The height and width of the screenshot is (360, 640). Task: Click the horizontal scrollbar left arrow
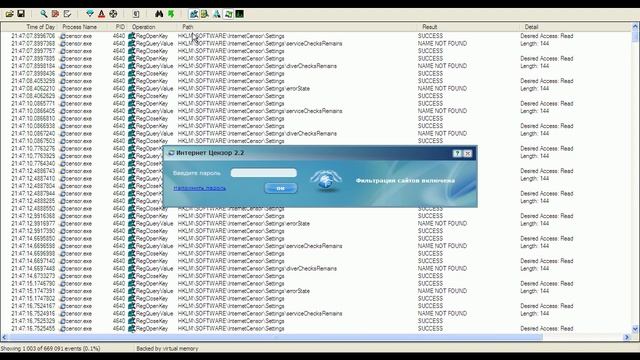(4, 337)
